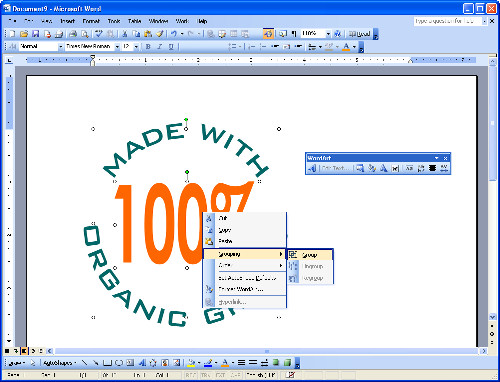This screenshot has height=382, width=500.
Task: Click WordArt Same Letter Heights icon
Action: pyautogui.click(x=409, y=168)
